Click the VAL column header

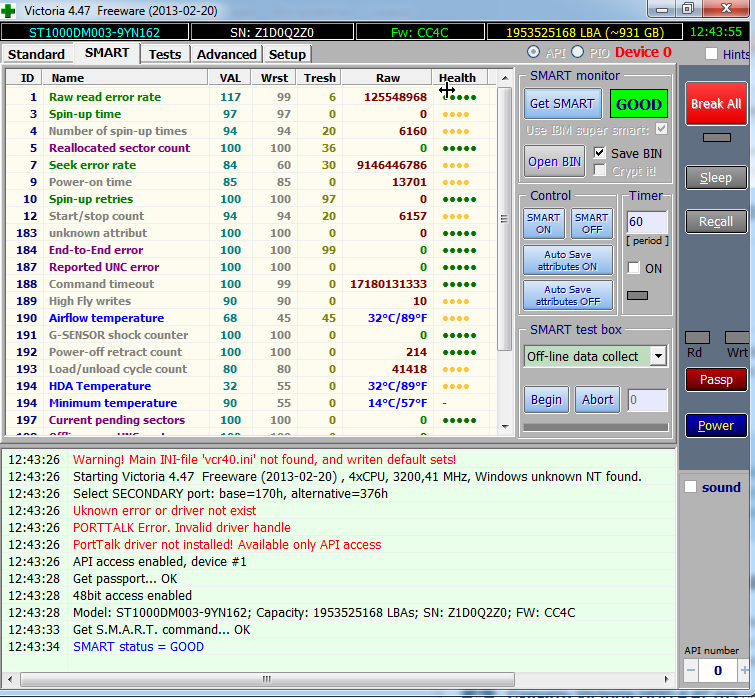(x=230, y=78)
